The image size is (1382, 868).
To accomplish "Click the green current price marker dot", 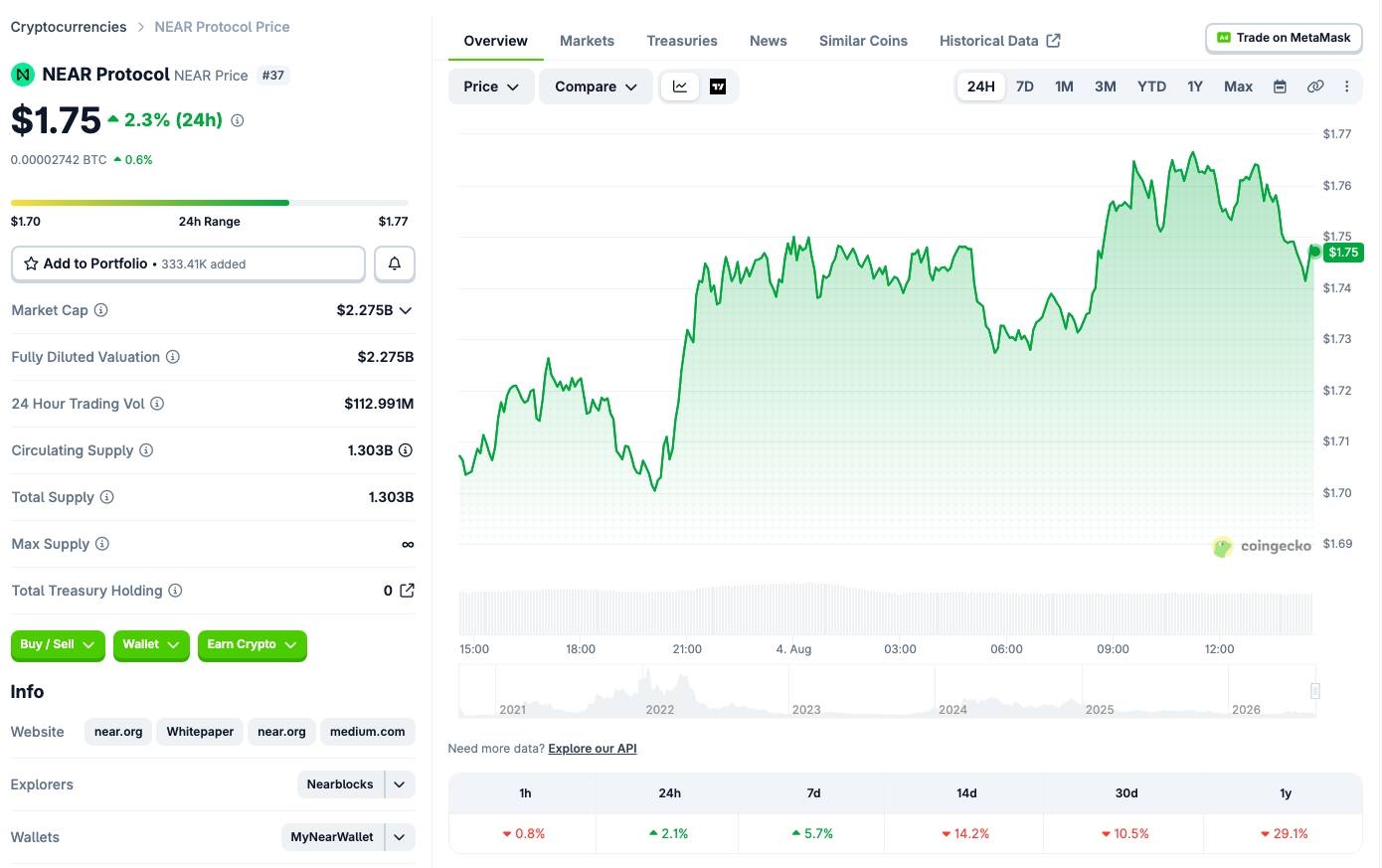I will (1315, 252).
